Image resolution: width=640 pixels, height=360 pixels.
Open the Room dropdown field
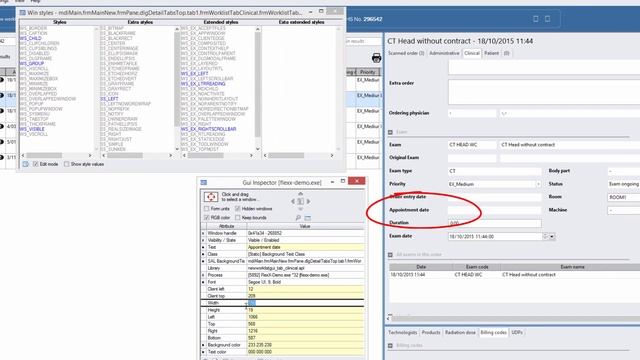pos(623,197)
